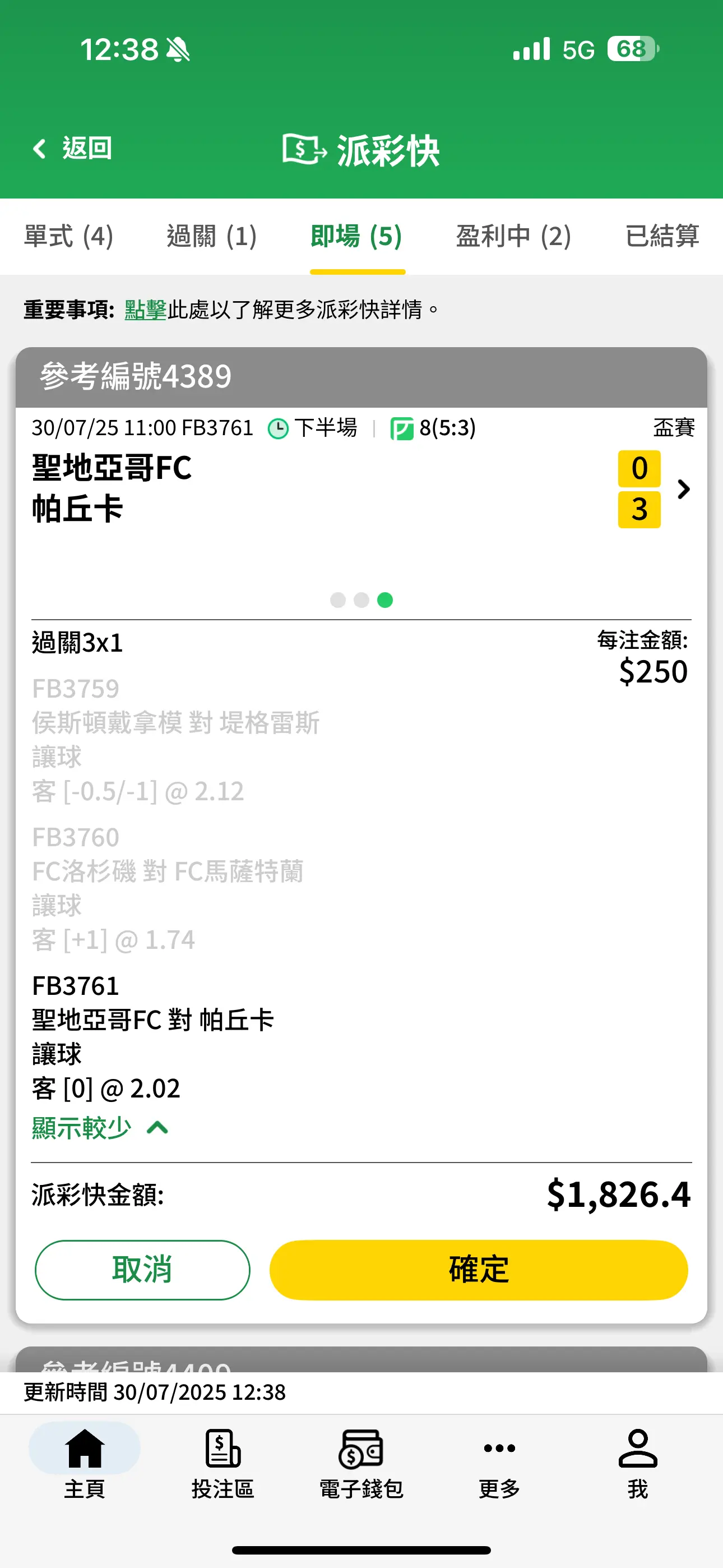Image resolution: width=723 pixels, height=1568 pixels.
Task: Confirm cash out with 確定 button
Action: point(479,1270)
